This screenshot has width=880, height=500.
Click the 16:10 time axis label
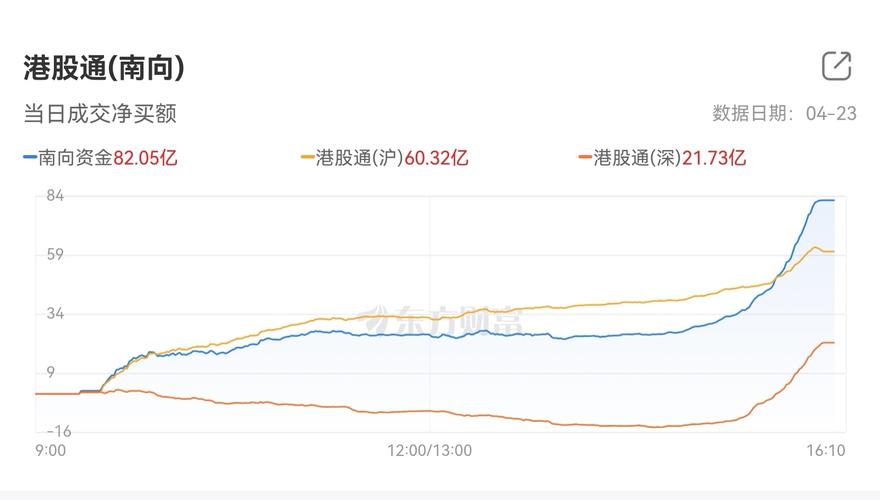coord(826,451)
